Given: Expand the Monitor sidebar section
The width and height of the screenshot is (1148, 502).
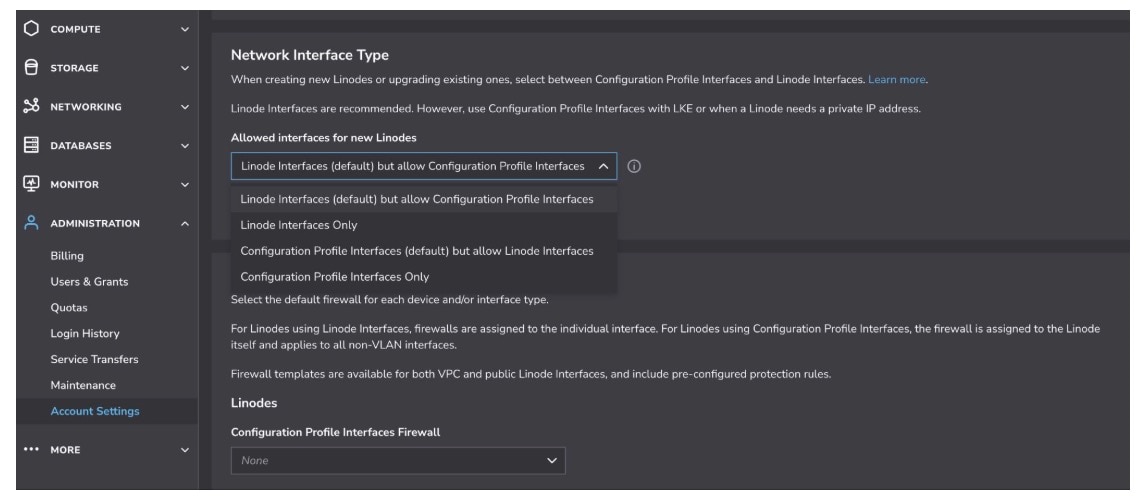Looking at the screenshot, I should click(184, 184).
